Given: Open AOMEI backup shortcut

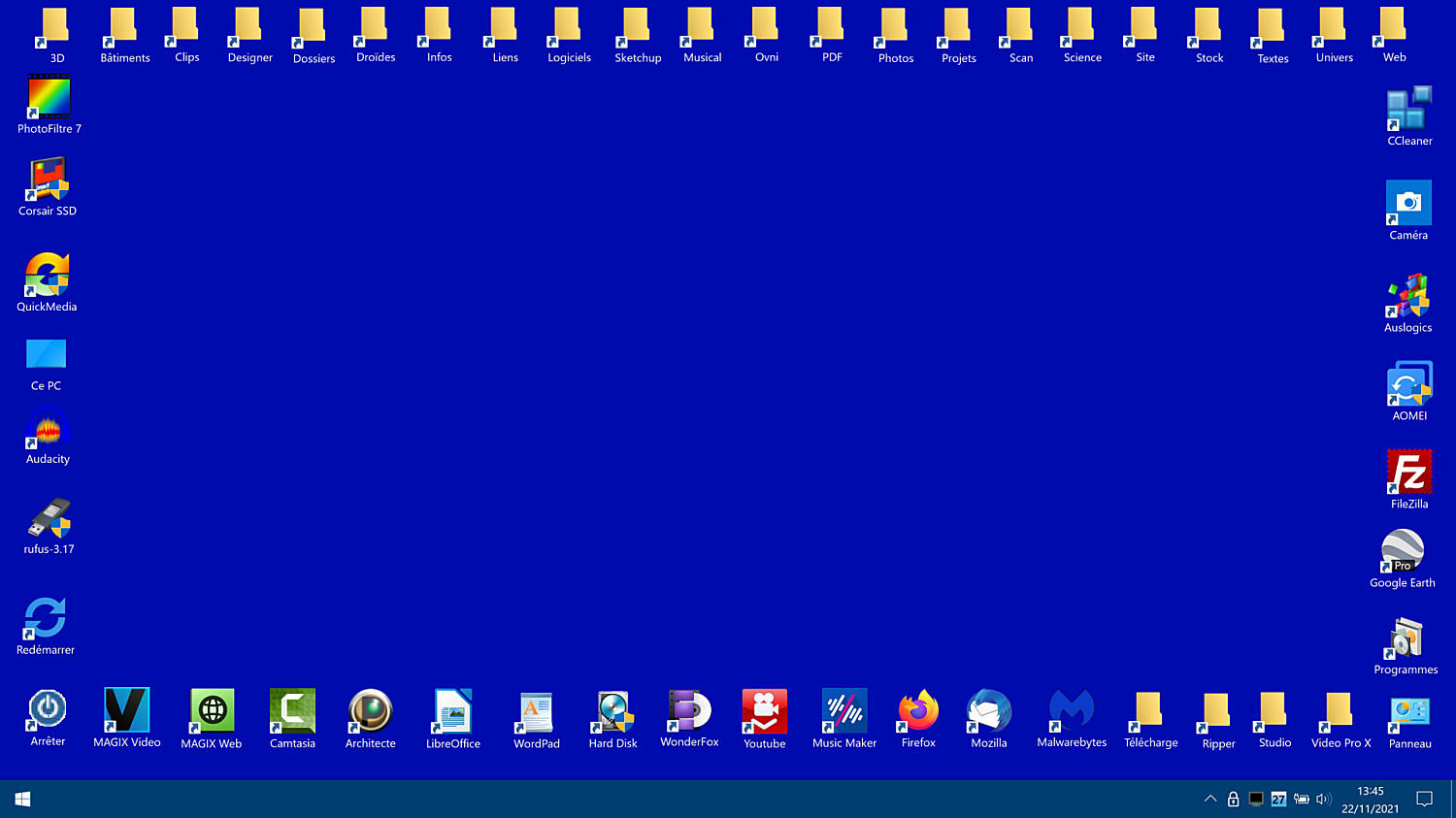Looking at the screenshot, I should (x=1409, y=384).
